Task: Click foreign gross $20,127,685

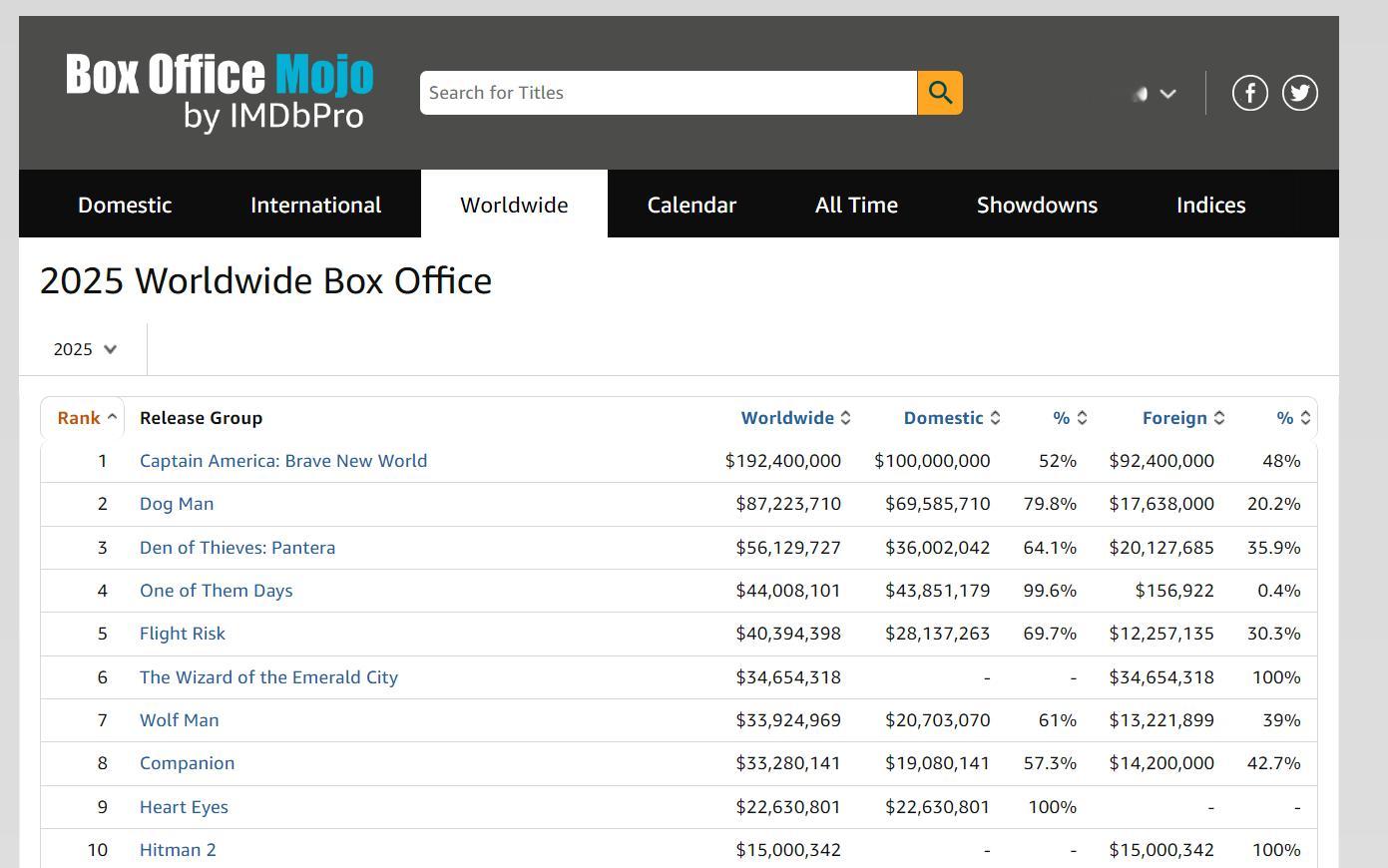Action: point(1161,548)
